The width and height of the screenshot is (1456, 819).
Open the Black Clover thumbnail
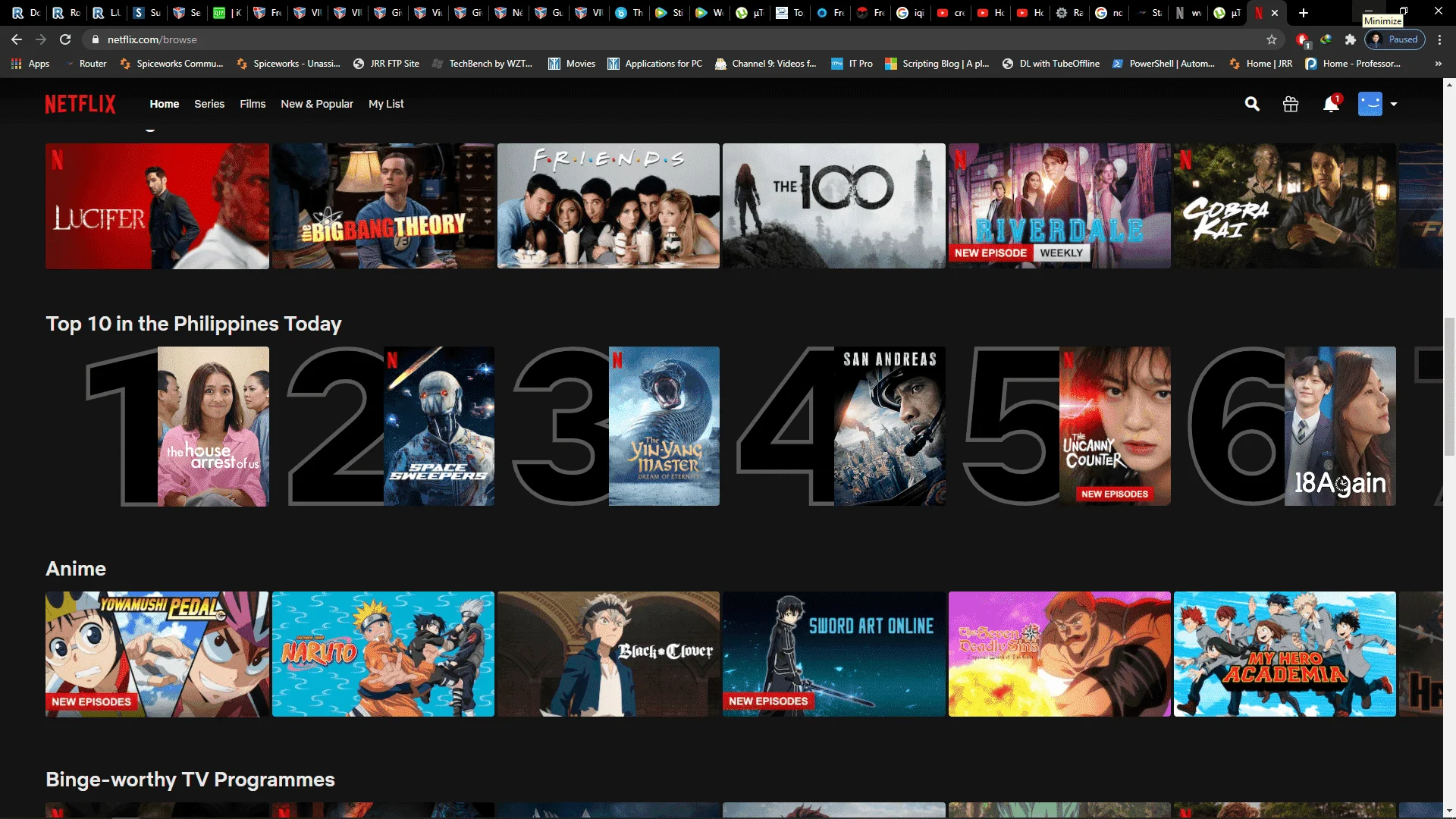coord(608,654)
